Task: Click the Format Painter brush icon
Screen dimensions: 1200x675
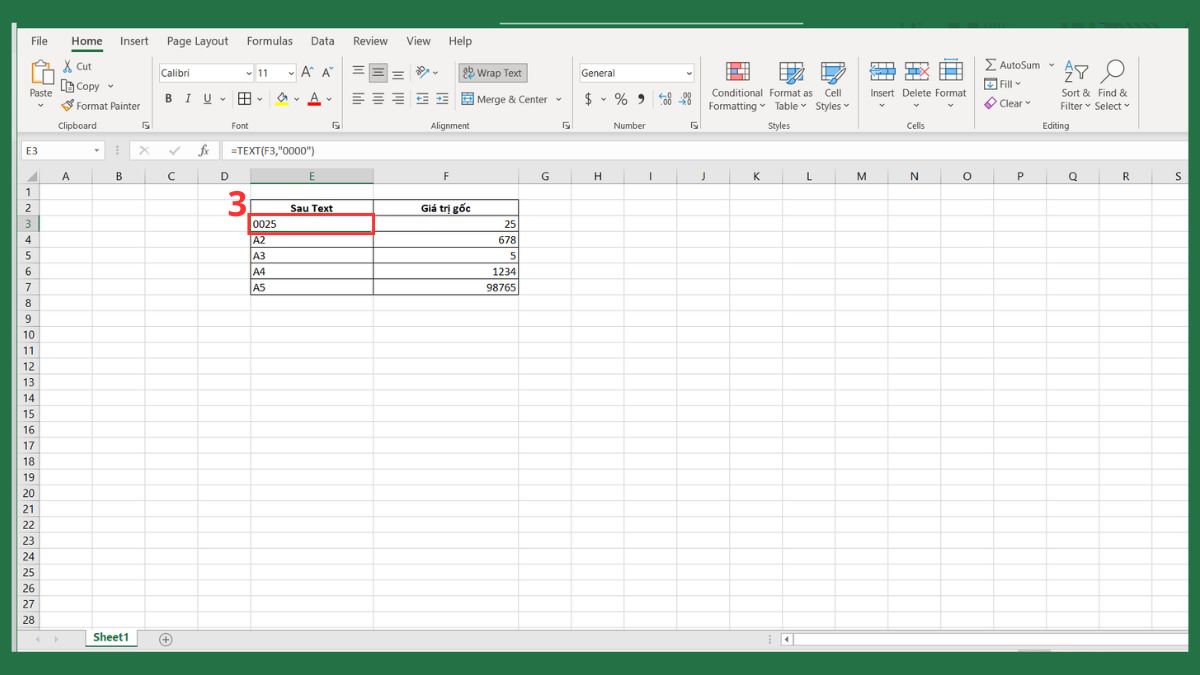Action: coord(68,106)
